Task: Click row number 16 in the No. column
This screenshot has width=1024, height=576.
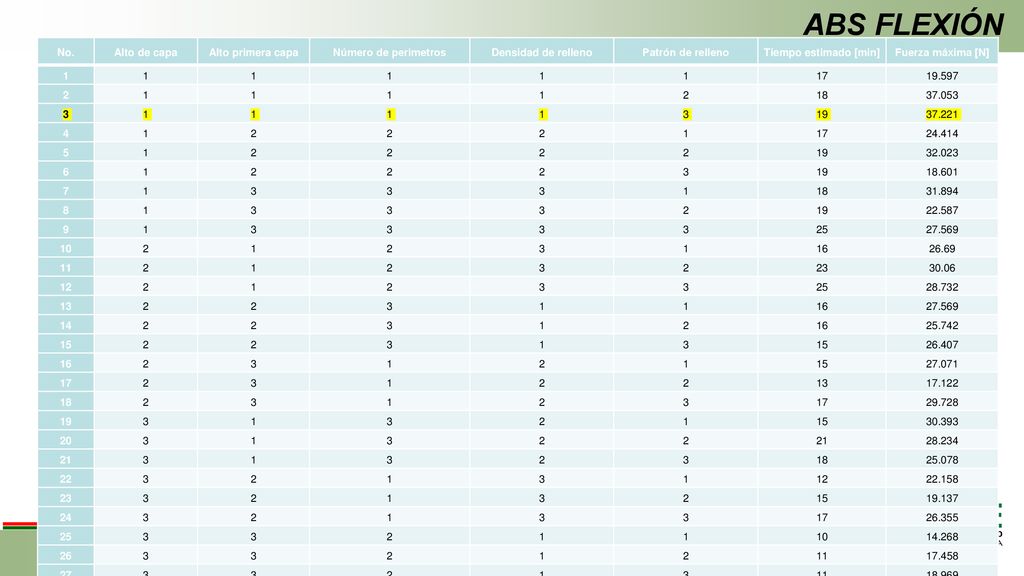Action: [x=65, y=364]
